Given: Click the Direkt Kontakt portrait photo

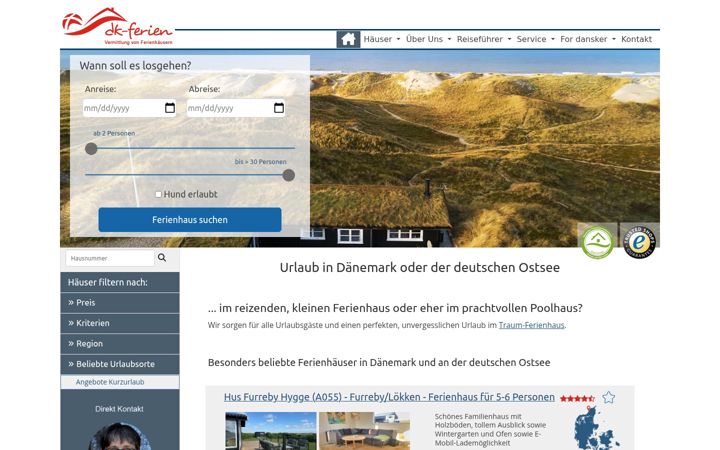Looking at the screenshot, I should pos(120,436).
